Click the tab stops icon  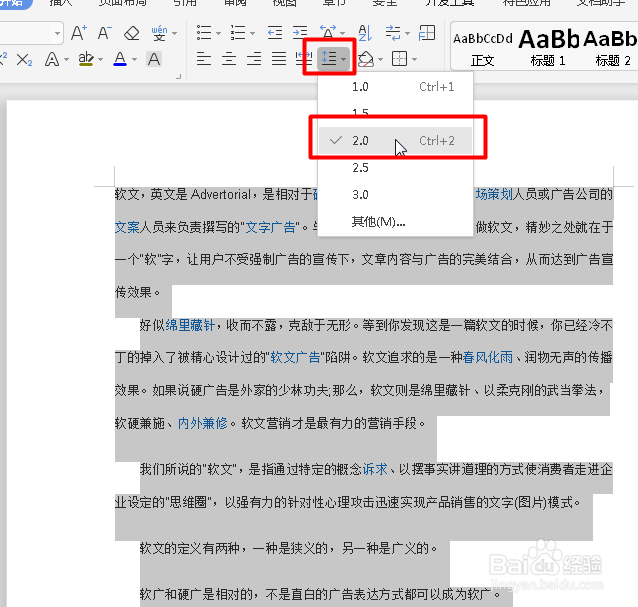tap(427, 33)
